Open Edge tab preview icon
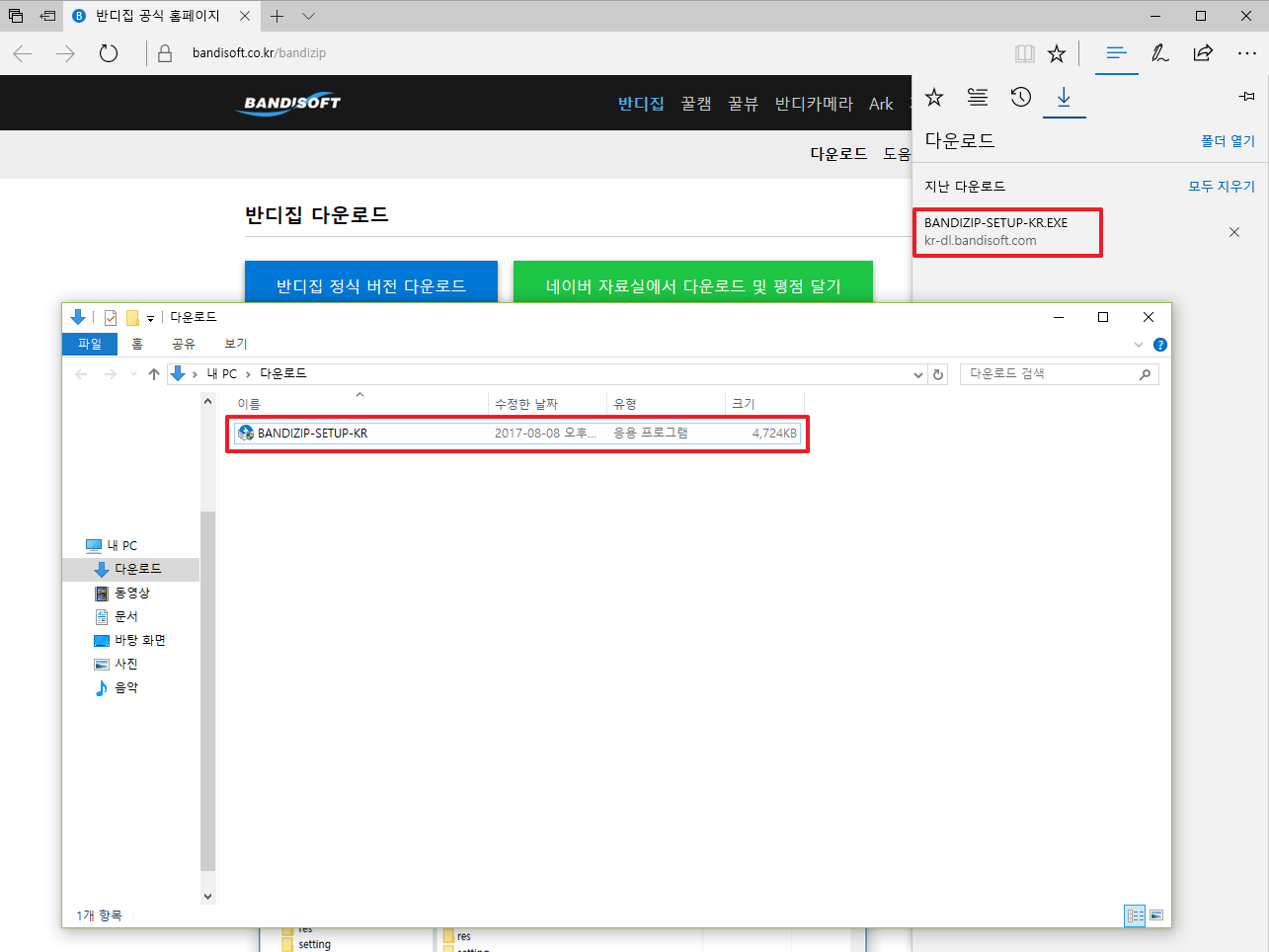The width and height of the screenshot is (1269, 952). pyautogui.click(x=16, y=16)
